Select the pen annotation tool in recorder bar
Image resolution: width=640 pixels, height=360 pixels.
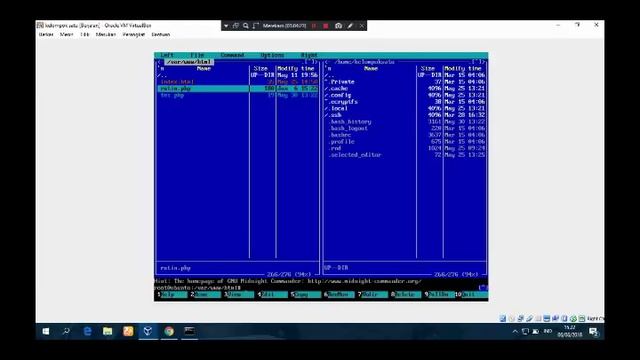pos(350,26)
